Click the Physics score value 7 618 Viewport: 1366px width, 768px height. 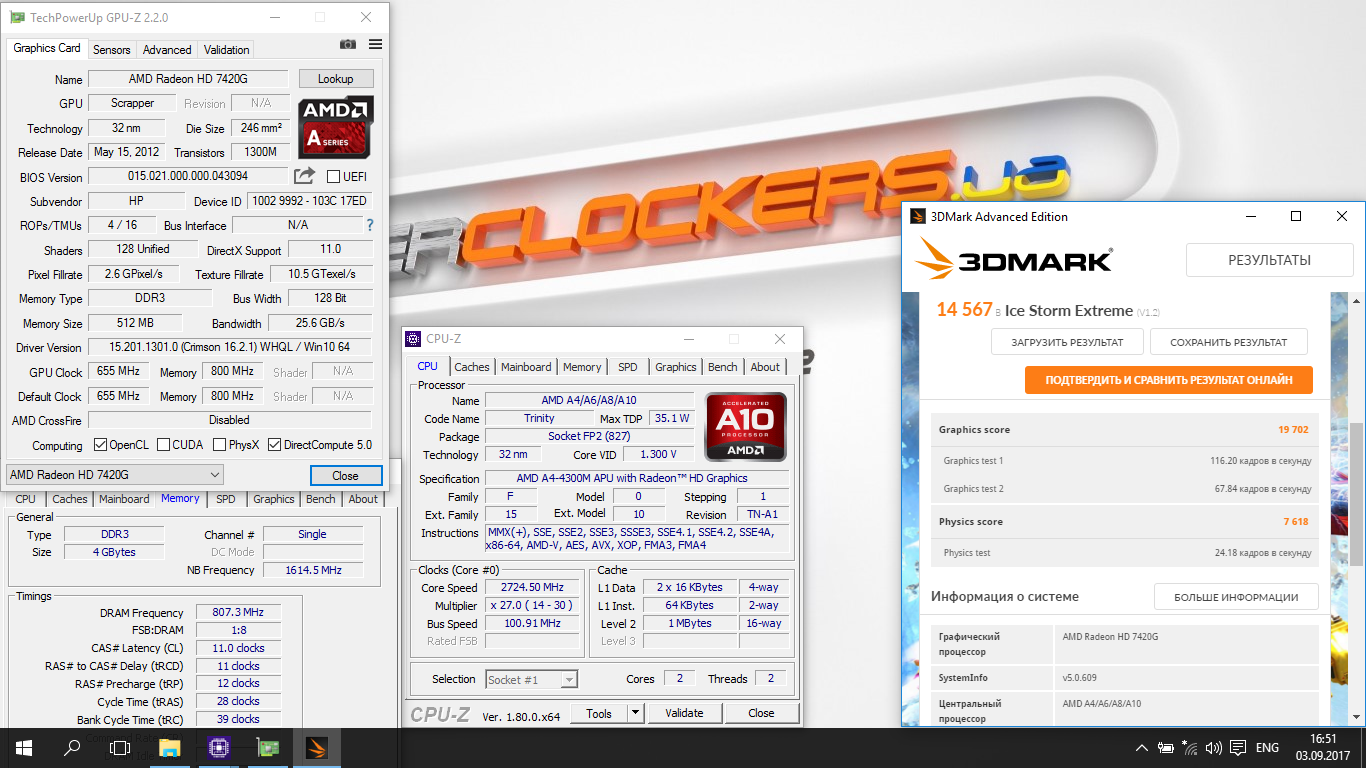point(1296,522)
